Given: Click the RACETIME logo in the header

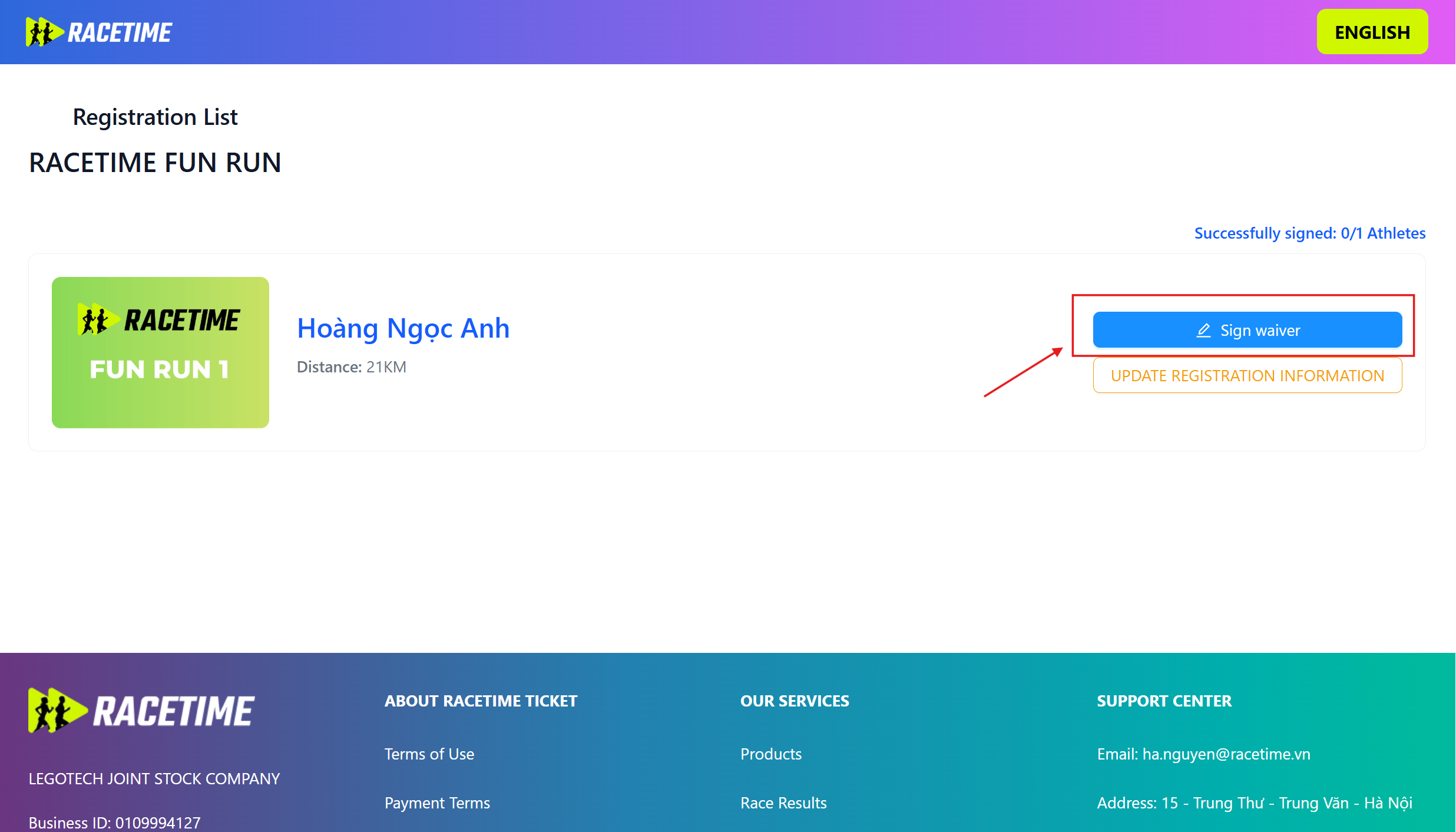Looking at the screenshot, I should point(99,32).
